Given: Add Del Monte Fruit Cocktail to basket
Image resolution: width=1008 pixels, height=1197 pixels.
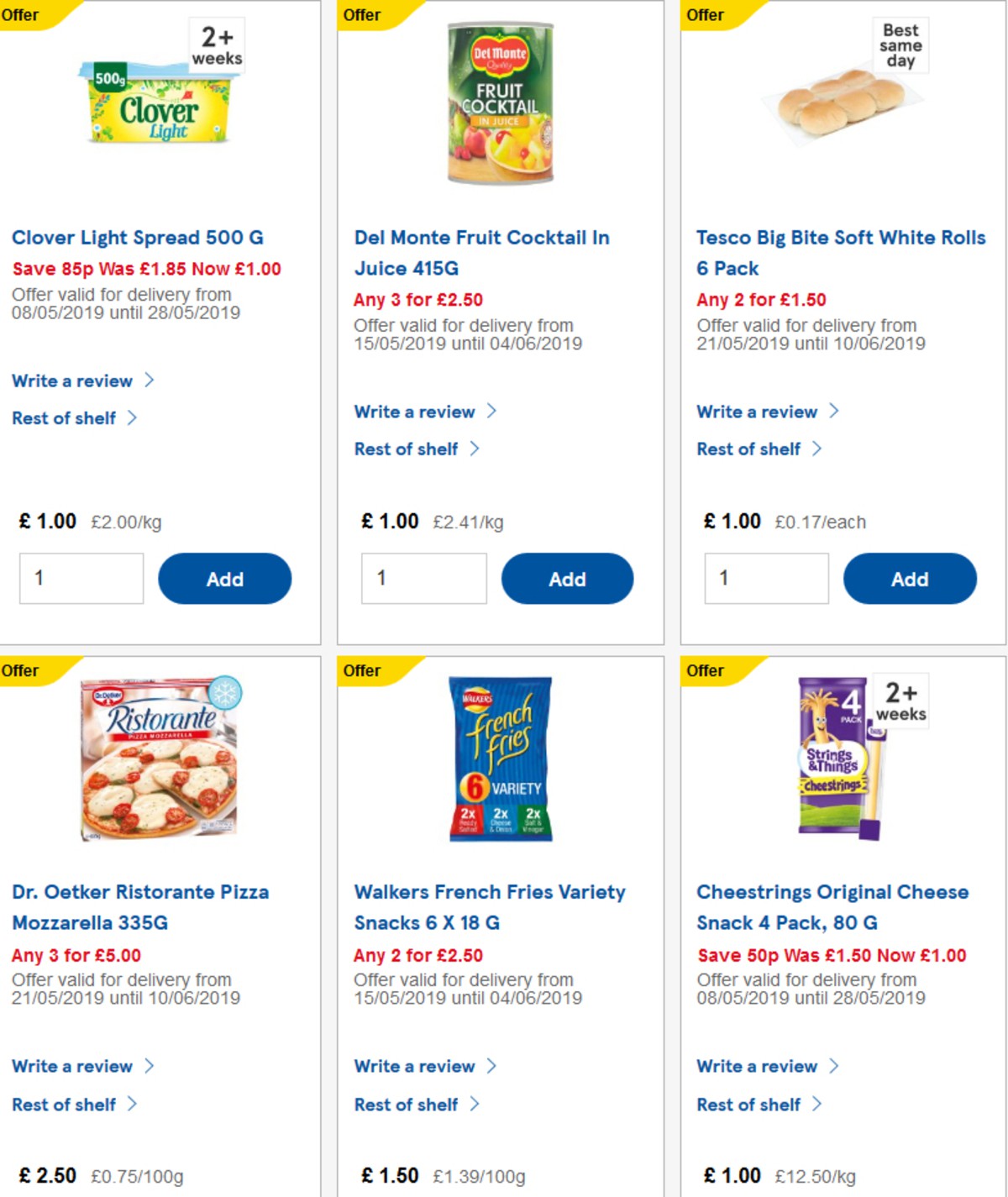Looking at the screenshot, I should pos(567,578).
